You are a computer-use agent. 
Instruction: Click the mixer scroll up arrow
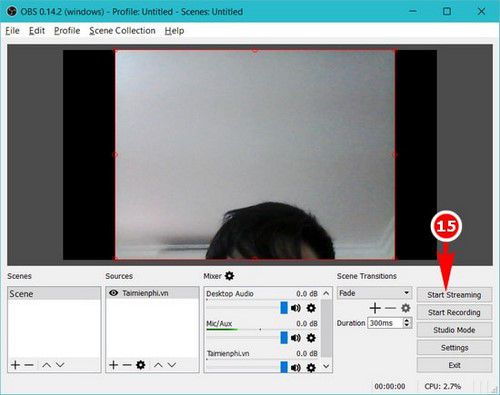(x=326, y=293)
